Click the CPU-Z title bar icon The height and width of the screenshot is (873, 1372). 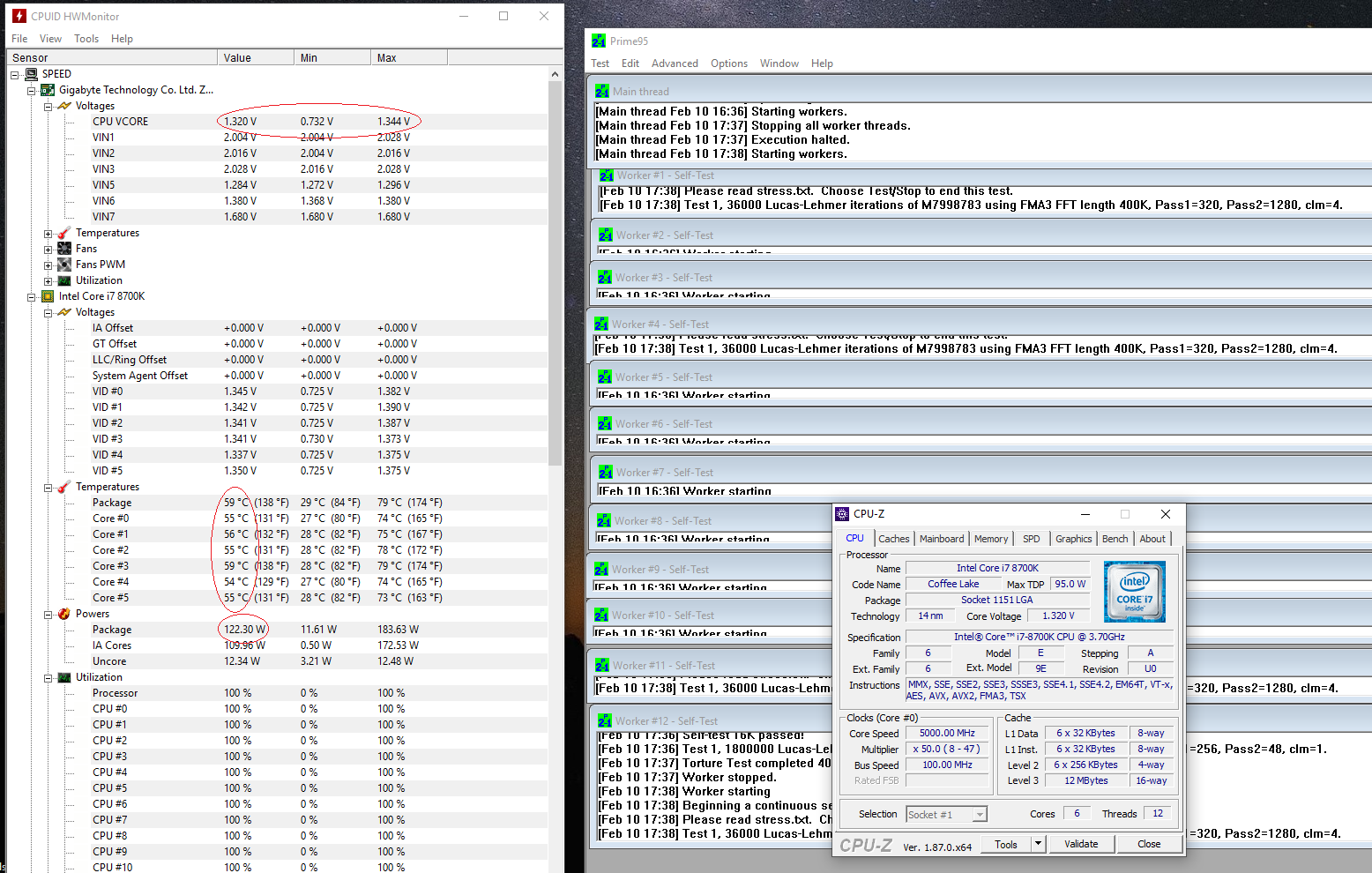(843, 514)
